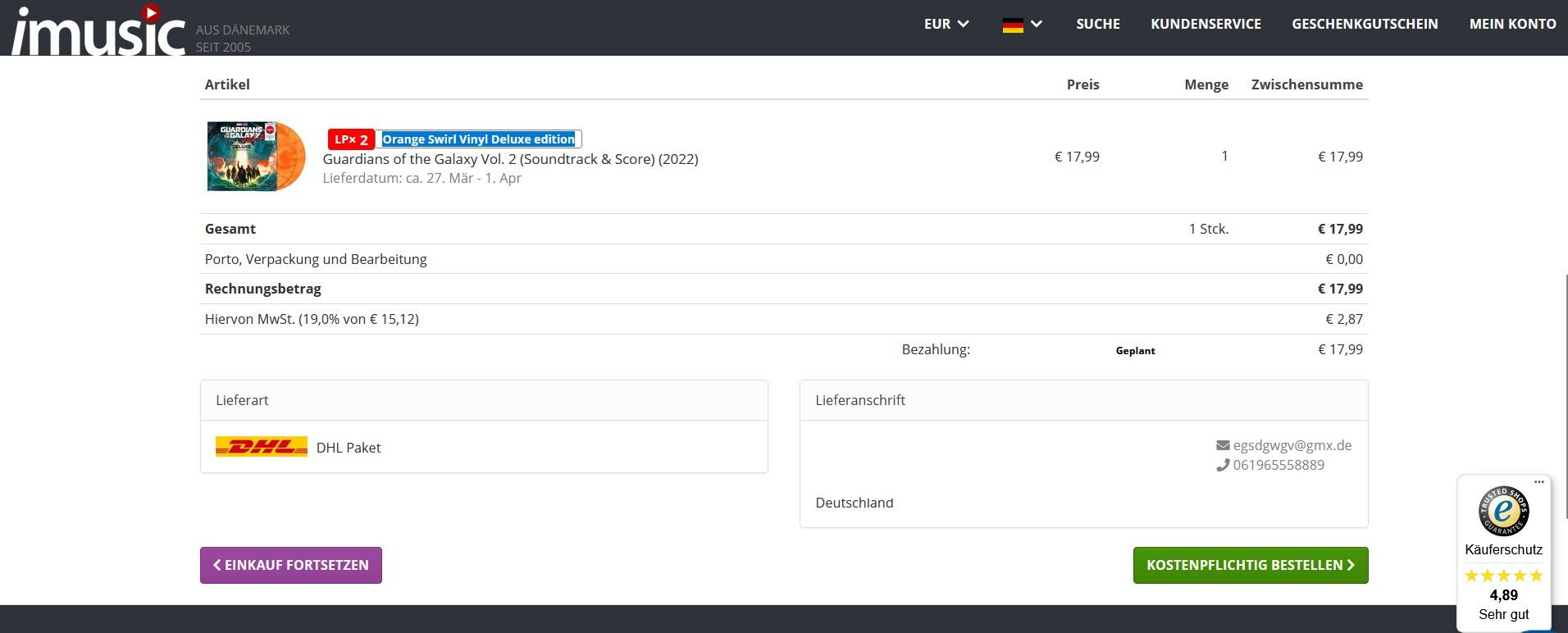Screen dimensions: 1568x633
Task: Click Porto, Verpackung und Bearbeitung row
Action: (x=784, y=259)
